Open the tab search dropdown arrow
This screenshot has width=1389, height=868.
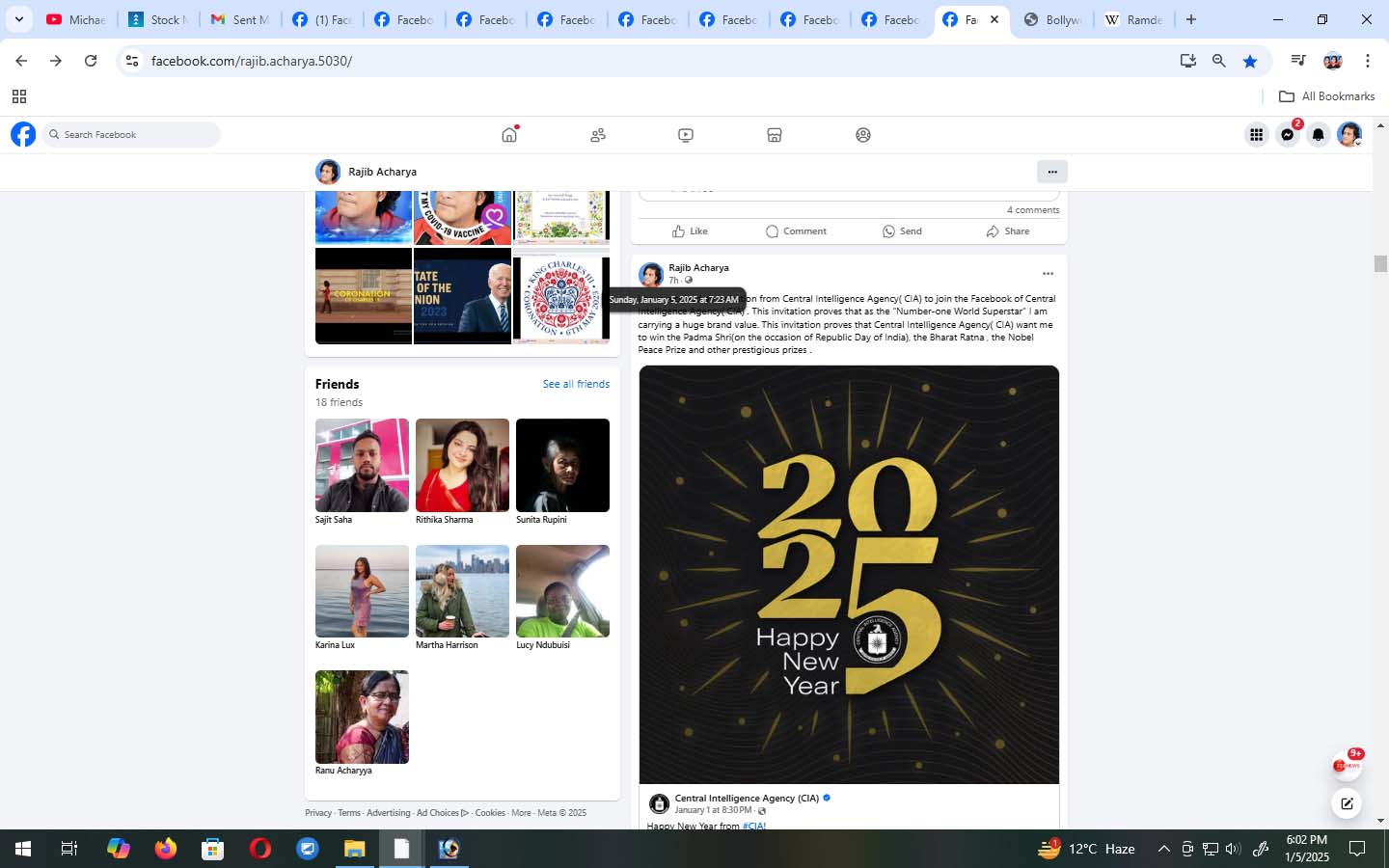point(18,19)
